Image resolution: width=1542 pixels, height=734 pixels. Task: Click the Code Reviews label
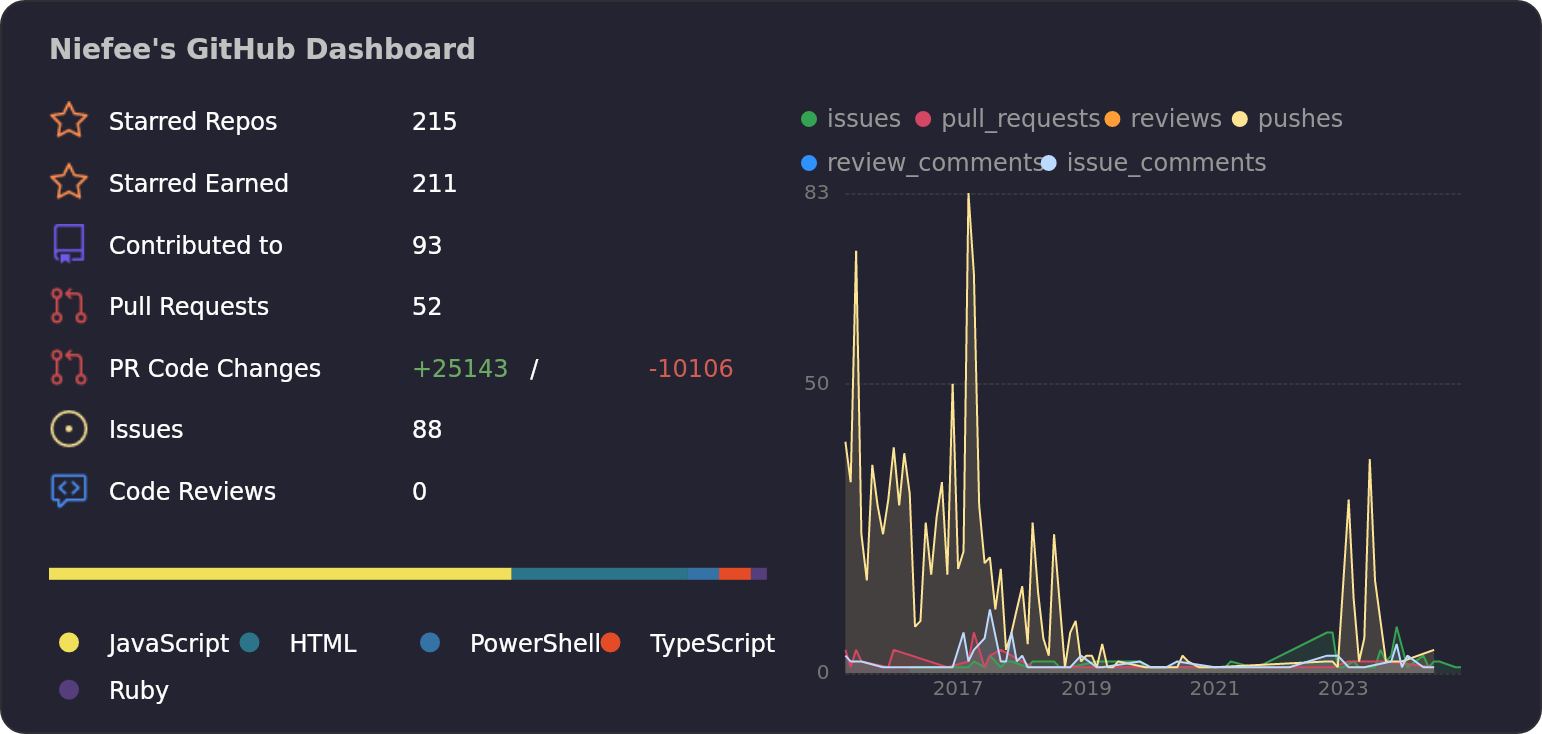[192, 492]
